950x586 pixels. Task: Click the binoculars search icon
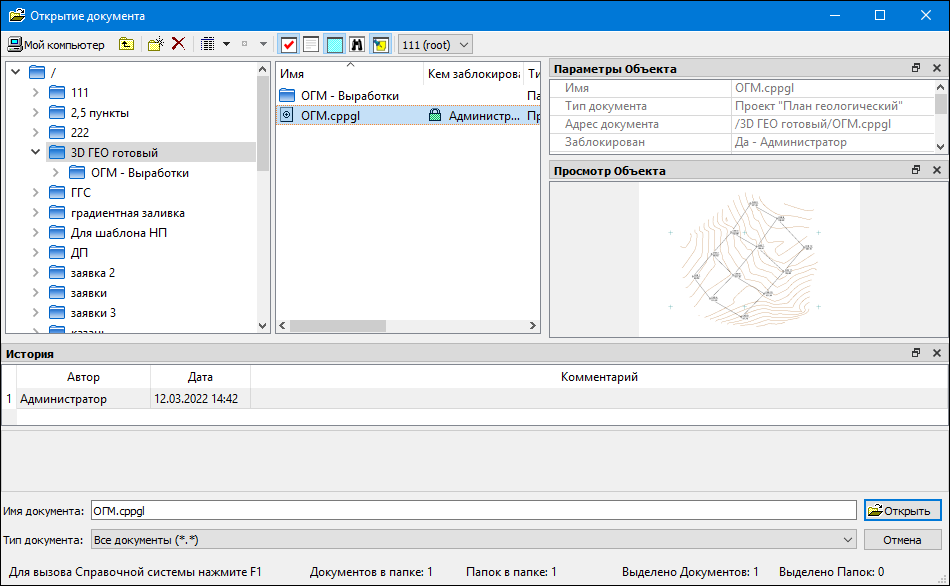point(357,44)
